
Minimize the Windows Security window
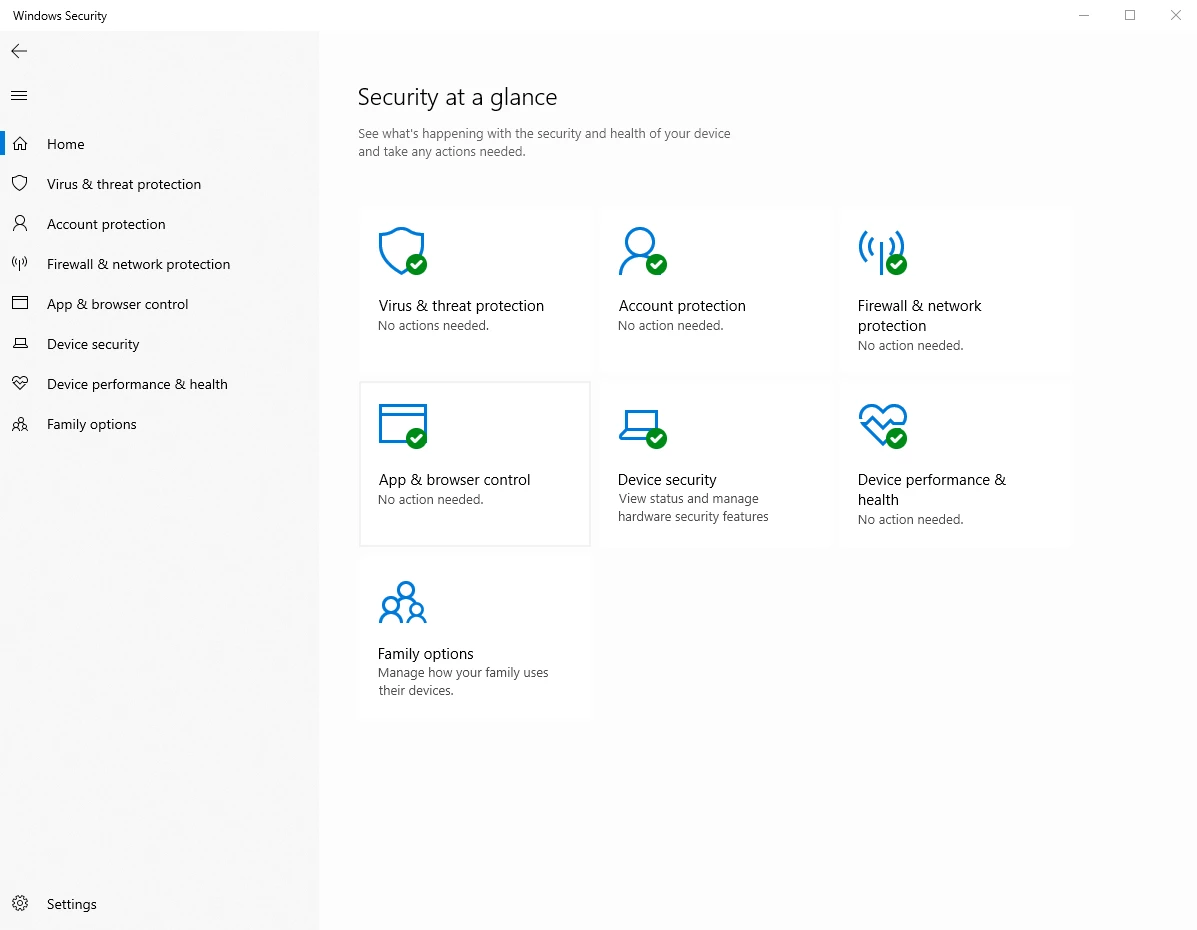pos(1083,15)
